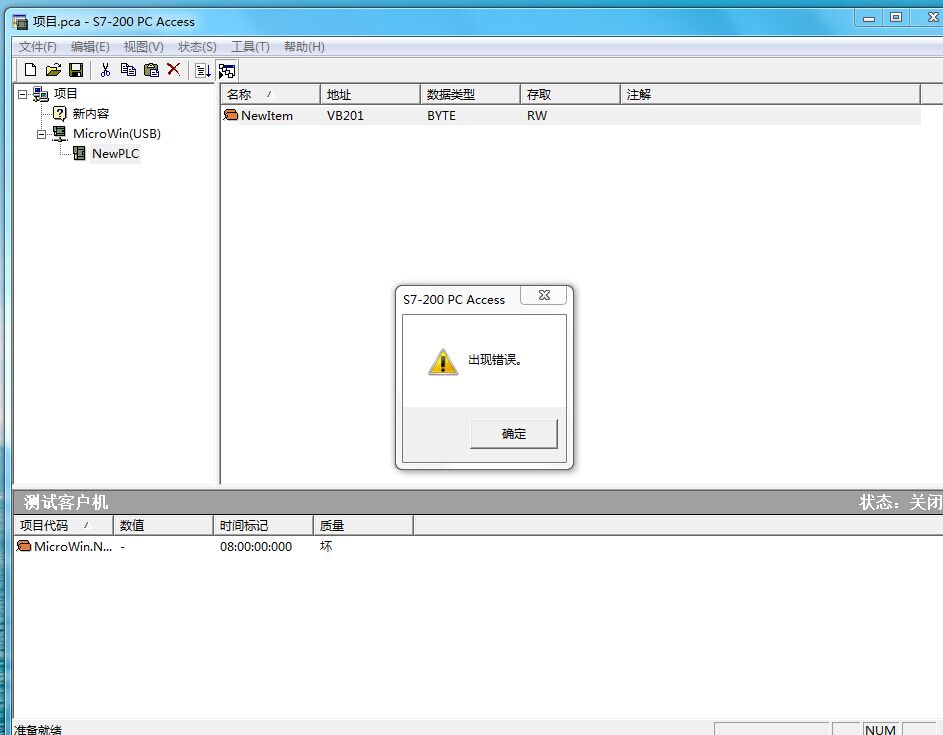This screenshot has height=735, width=943.
Task: Sort items by 地址 column header
Action: click(x=370, y=94)
